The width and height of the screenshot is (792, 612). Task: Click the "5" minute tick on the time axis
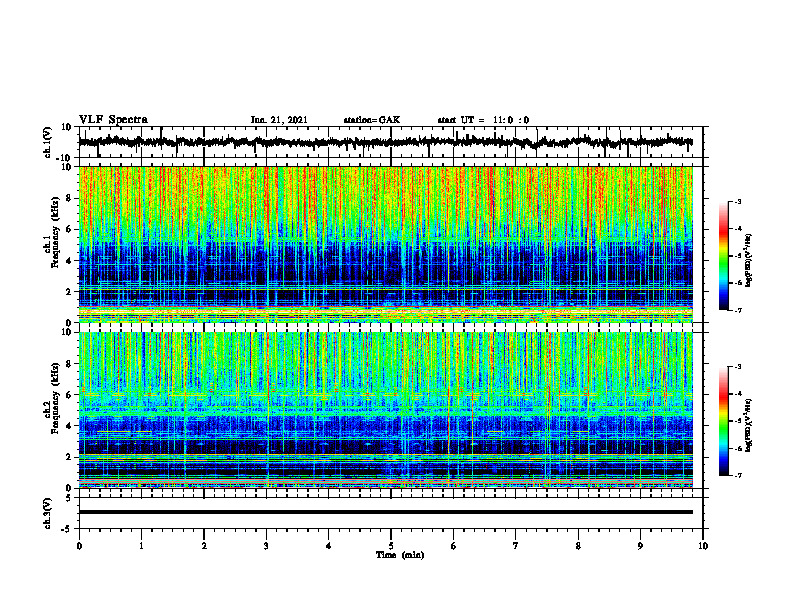(x=391, y=546)
